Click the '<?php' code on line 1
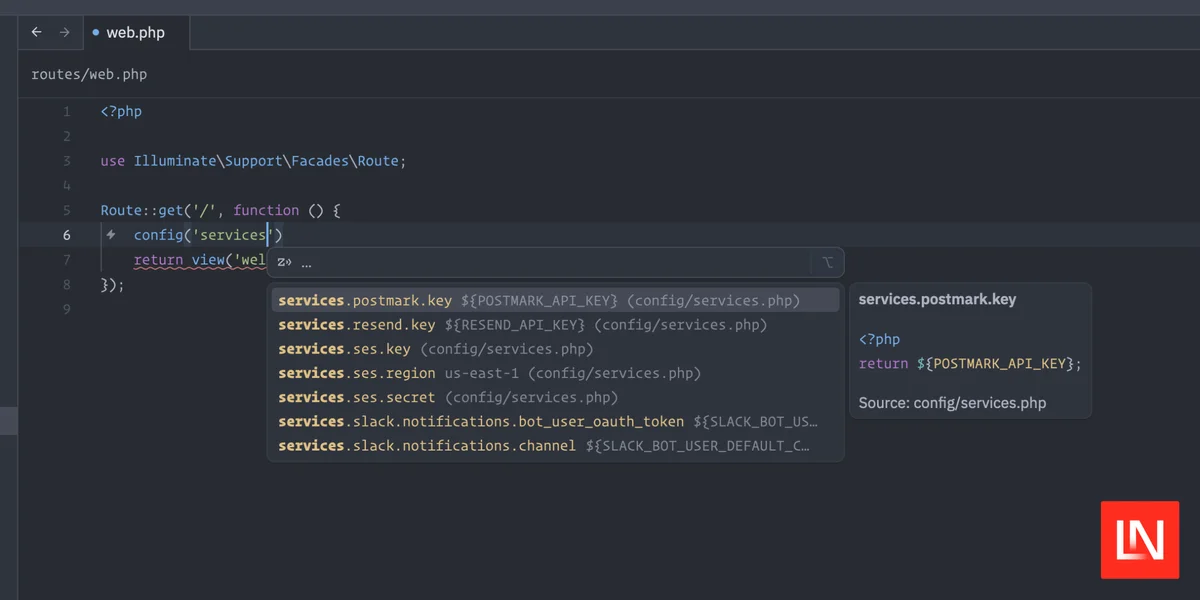Viewport: 1200px width, 600px height. [x=121, y=112]
